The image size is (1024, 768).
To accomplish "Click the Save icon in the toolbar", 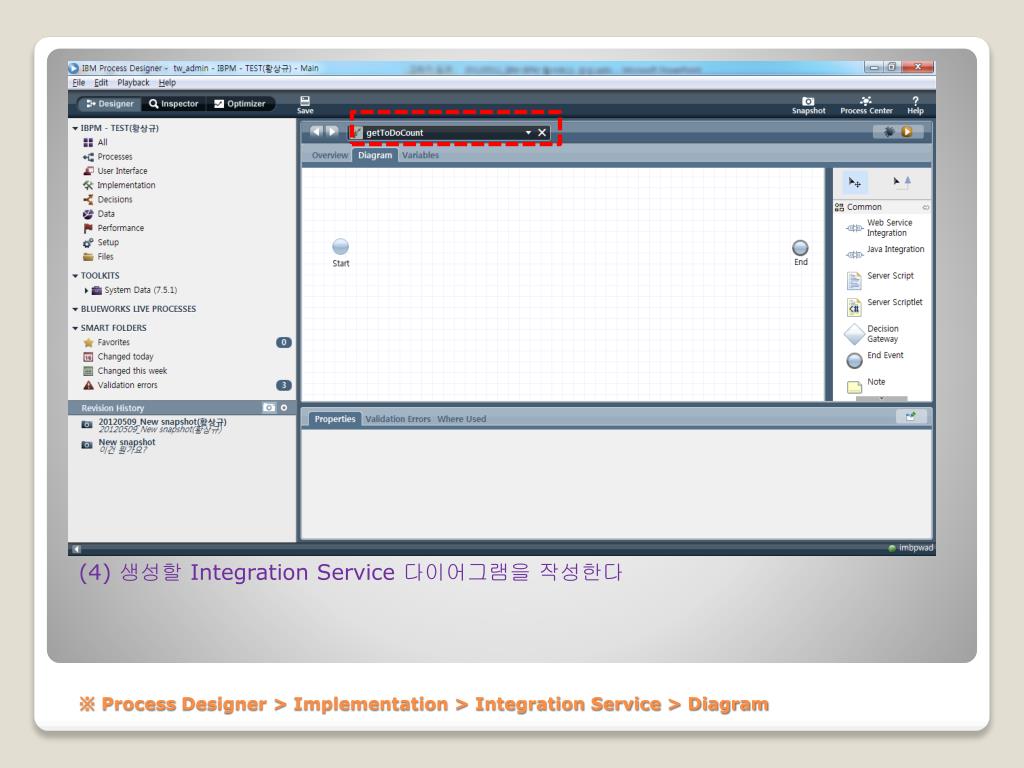I will [x=305, y=104].
